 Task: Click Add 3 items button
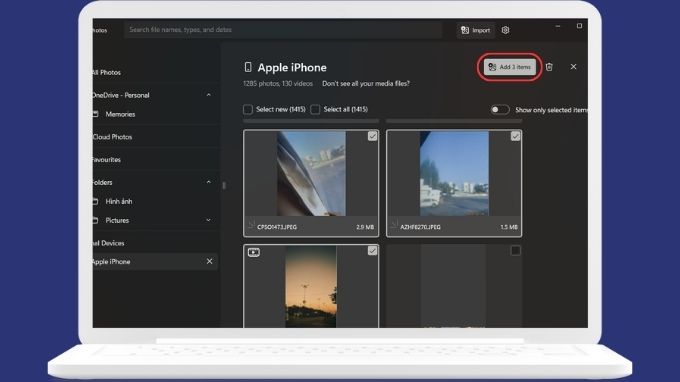(510, 67)
